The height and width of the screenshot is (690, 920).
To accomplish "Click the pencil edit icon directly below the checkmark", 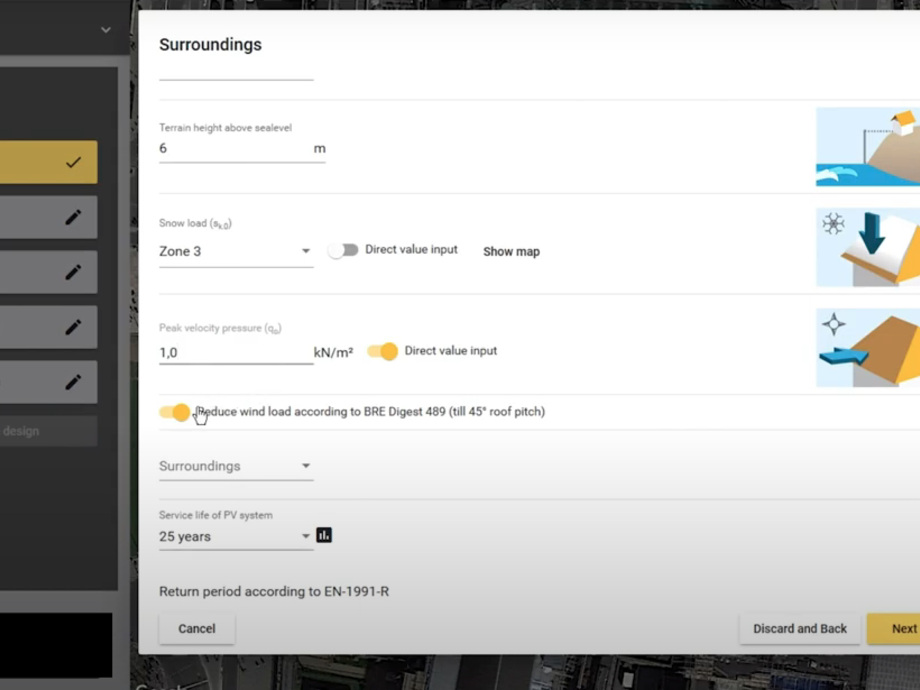I will coord(73,217).
